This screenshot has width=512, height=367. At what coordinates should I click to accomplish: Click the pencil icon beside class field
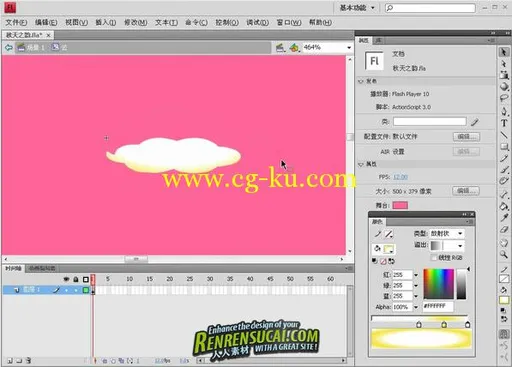click(x=475, y=122)
